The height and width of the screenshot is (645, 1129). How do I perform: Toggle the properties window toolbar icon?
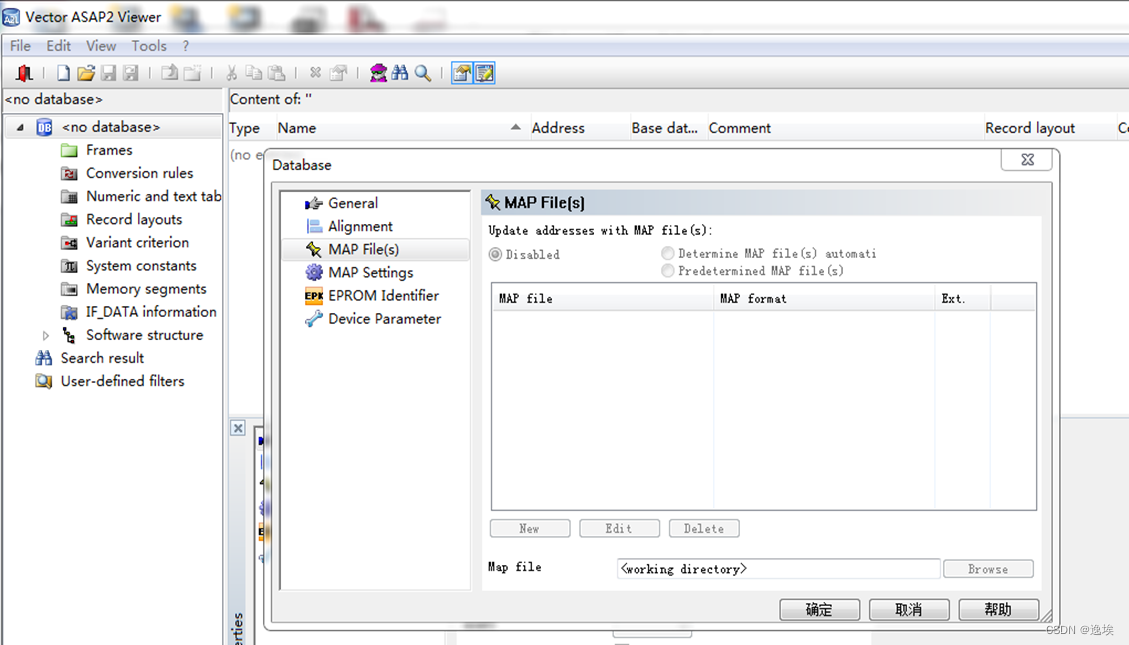[462, 73]
